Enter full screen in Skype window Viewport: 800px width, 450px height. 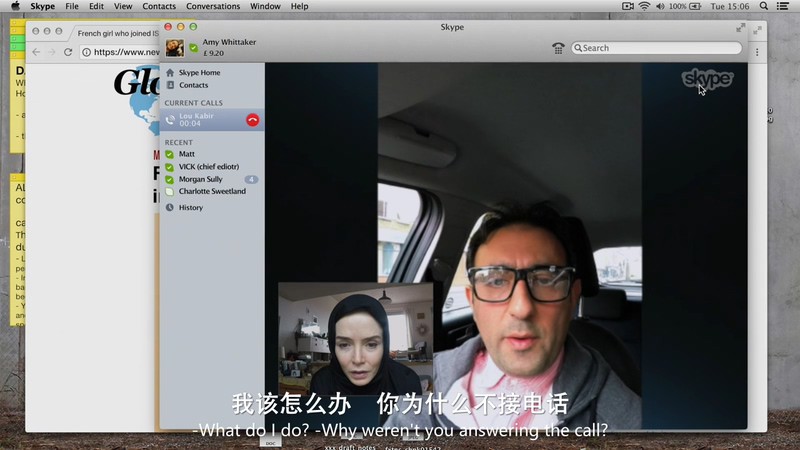740,28
